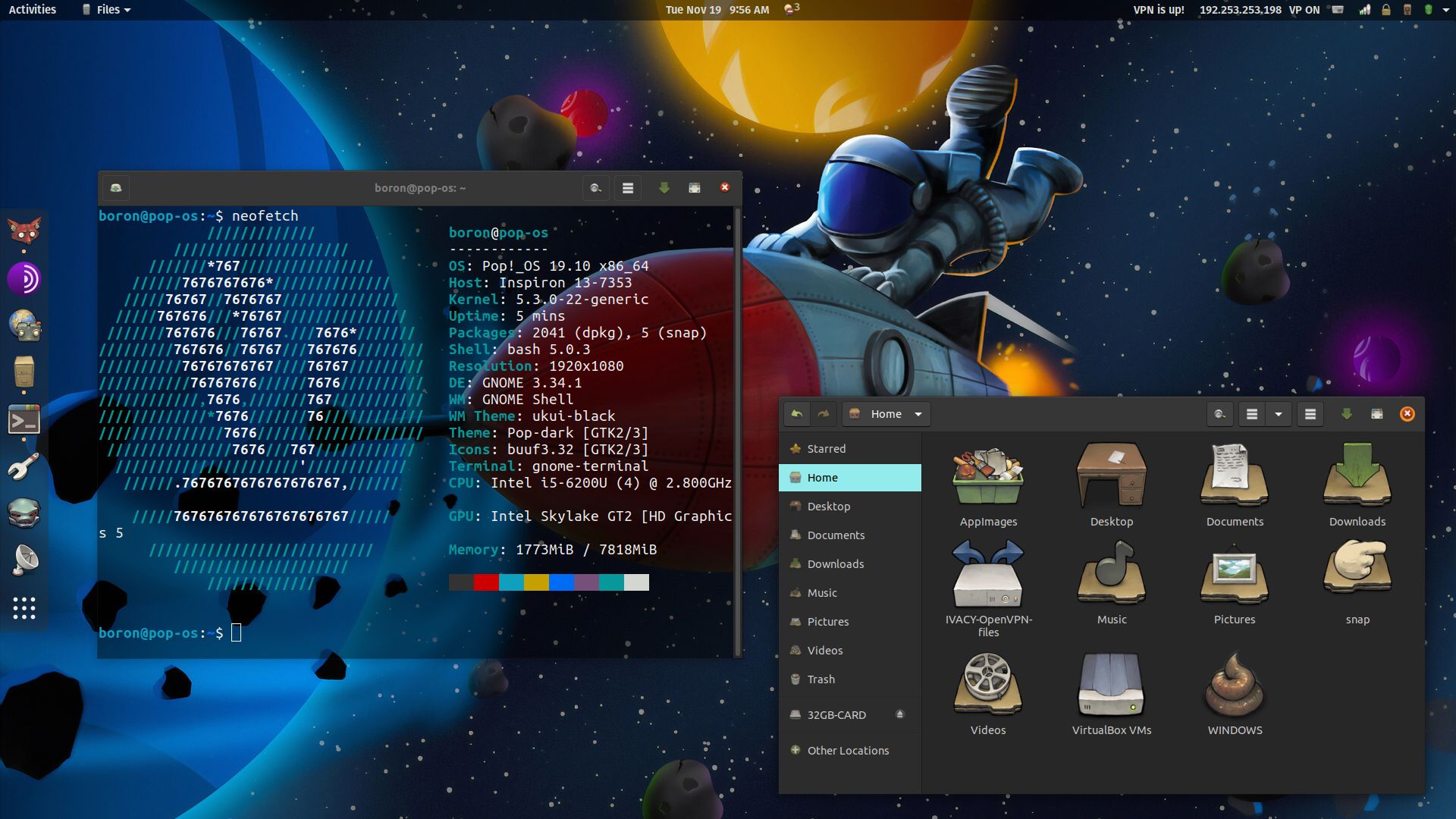Click the search icon in Files toolbar

click(1219, 414)
